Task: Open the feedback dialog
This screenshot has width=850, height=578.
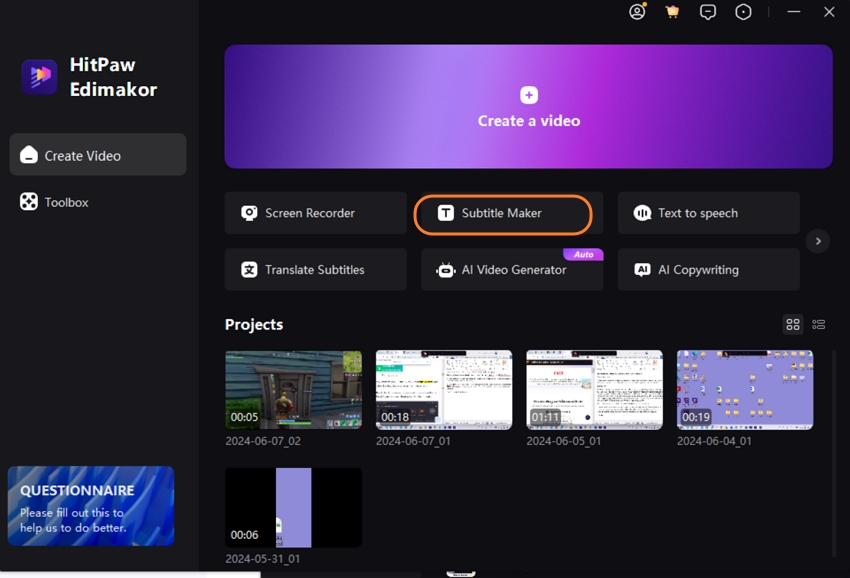Action: pyautogui.click(x=708, y=12)
